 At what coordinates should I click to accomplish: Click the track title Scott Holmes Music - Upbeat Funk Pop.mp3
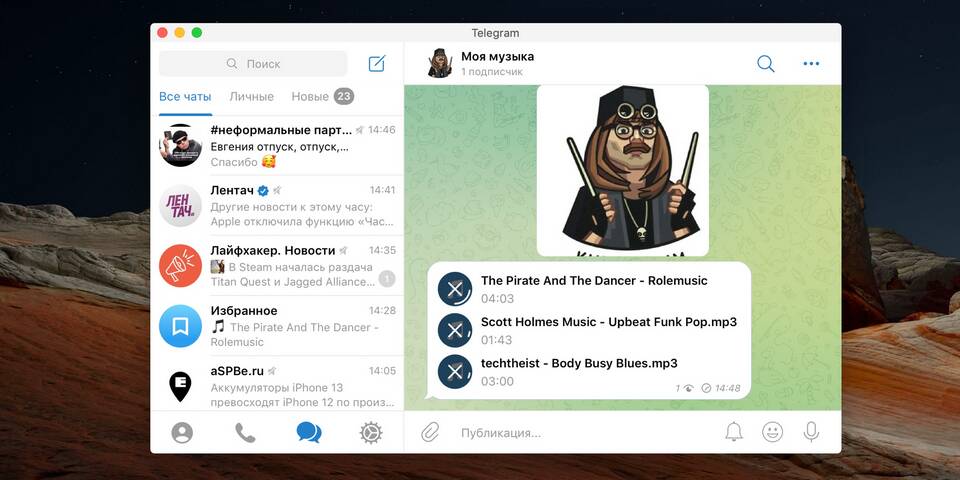pyautogui.click(x=609, y=321)
